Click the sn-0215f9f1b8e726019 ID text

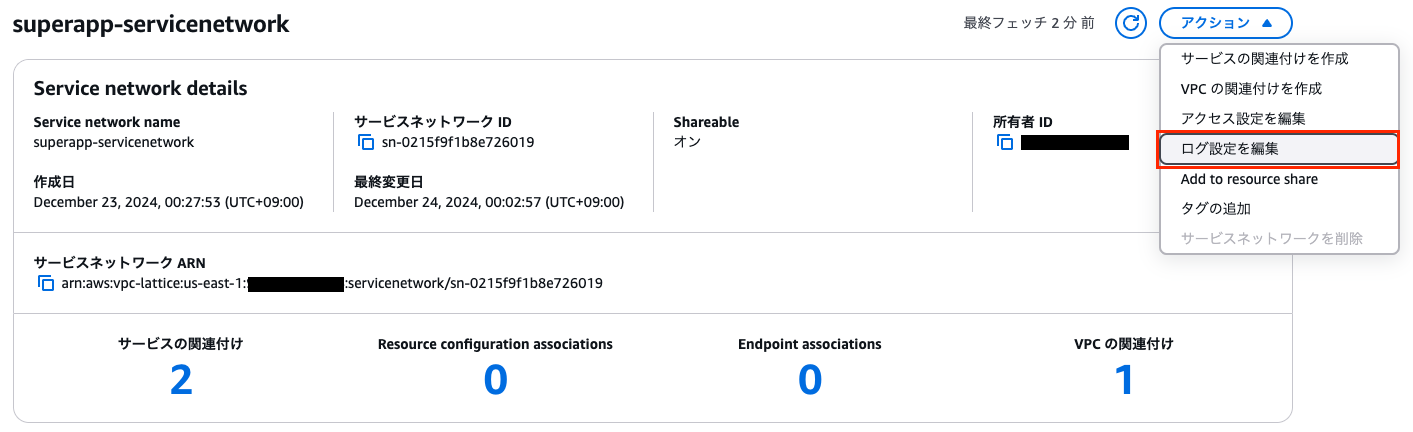click(458, 142)
